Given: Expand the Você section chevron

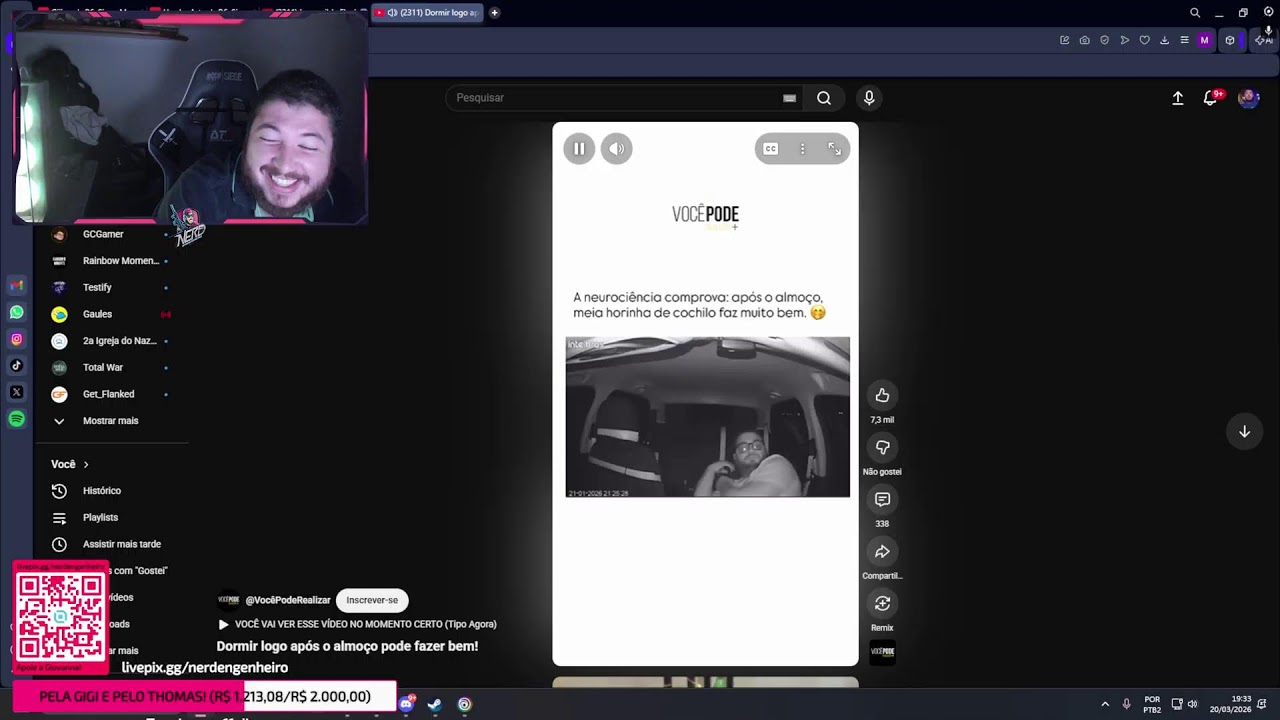Looking at the screenshot, I should tap(86, 464).
